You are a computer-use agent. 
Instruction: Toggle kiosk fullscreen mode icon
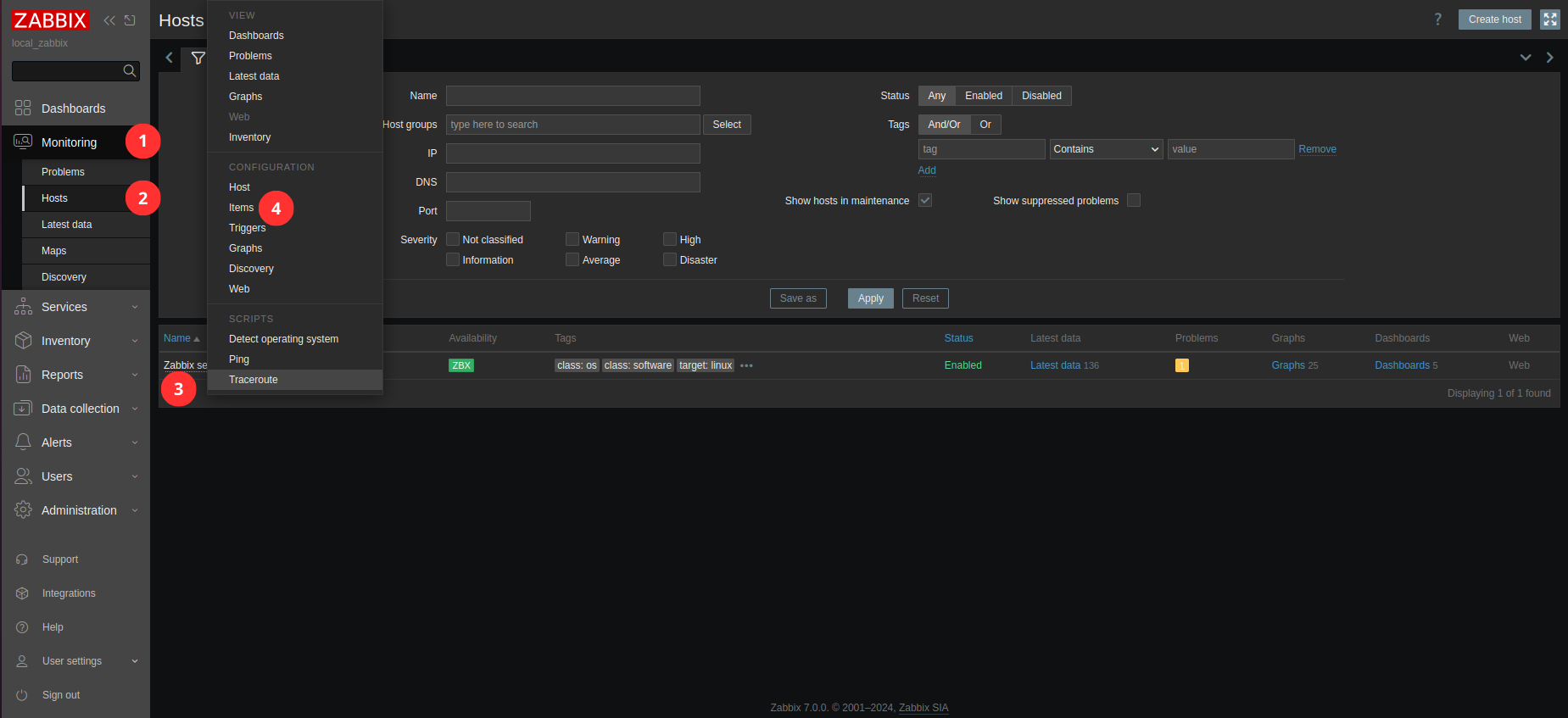tap(1550, 19)
